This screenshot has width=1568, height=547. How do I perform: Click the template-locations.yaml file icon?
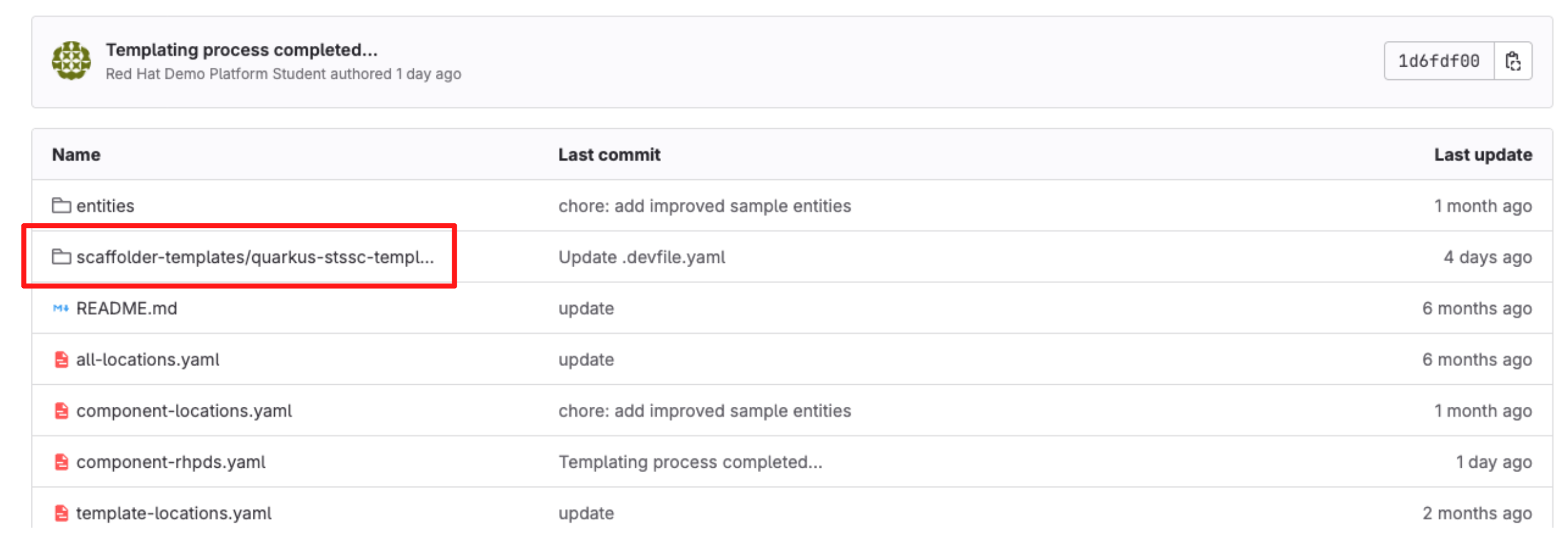point(61,513)
